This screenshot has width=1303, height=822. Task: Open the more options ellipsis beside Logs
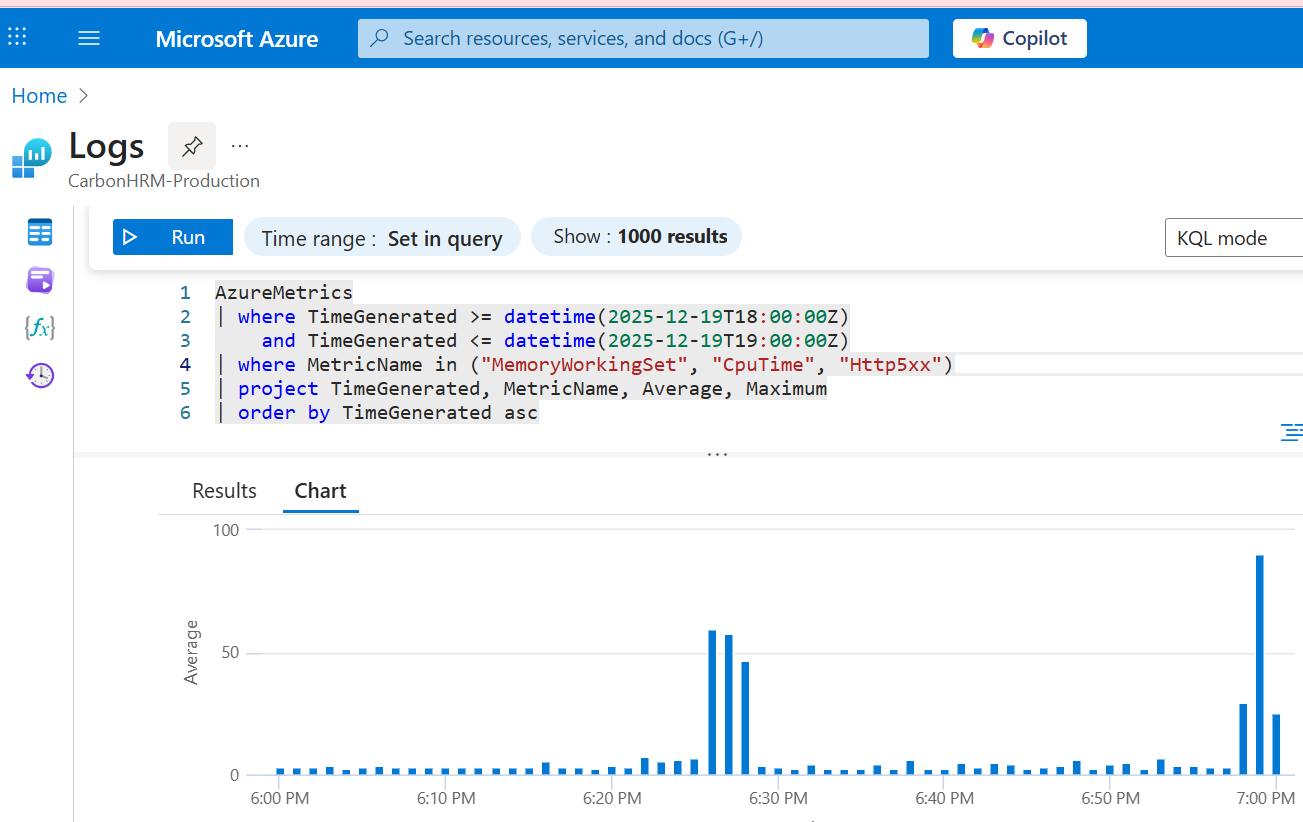point(240,146)
